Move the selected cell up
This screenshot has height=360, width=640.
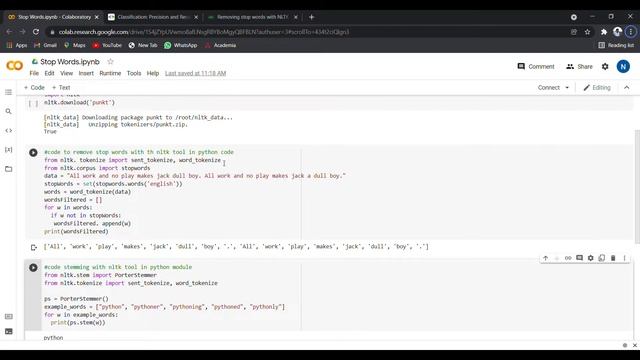(546, 258)
